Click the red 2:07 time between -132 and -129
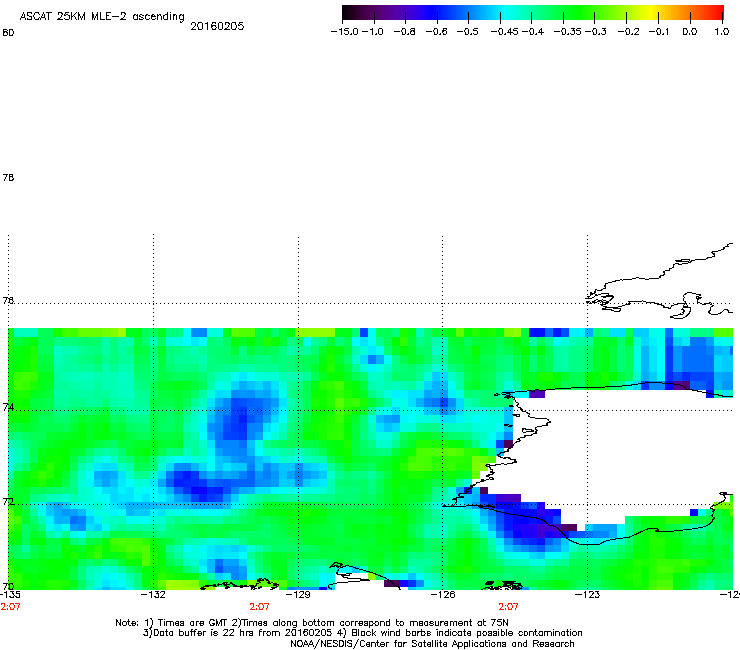The image size is (740, 650). click(x=259, y=607)
